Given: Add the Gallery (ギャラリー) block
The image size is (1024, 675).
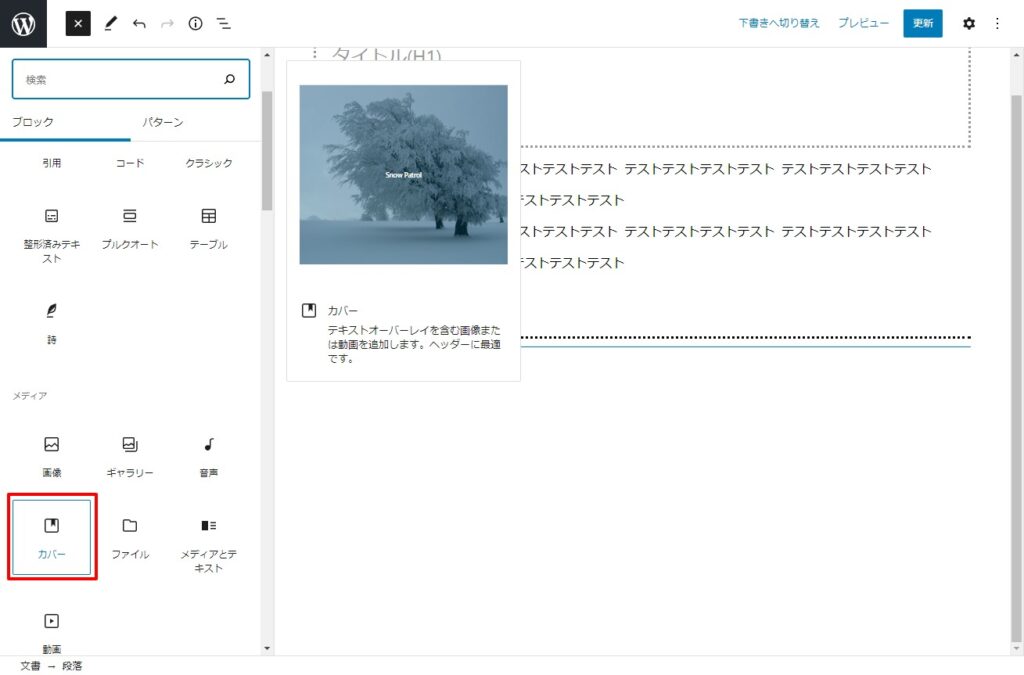Looking at the screenshot, I should [x=129, y=455].
